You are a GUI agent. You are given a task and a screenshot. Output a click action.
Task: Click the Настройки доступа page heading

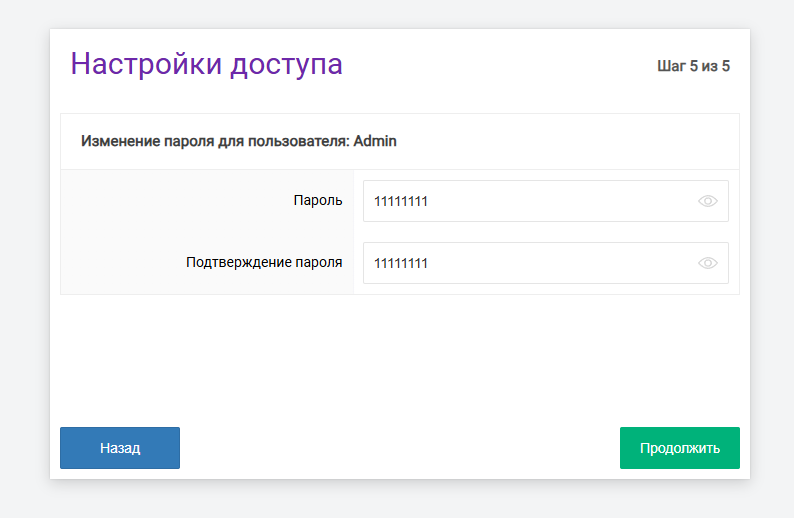click(x=206, y=64)
